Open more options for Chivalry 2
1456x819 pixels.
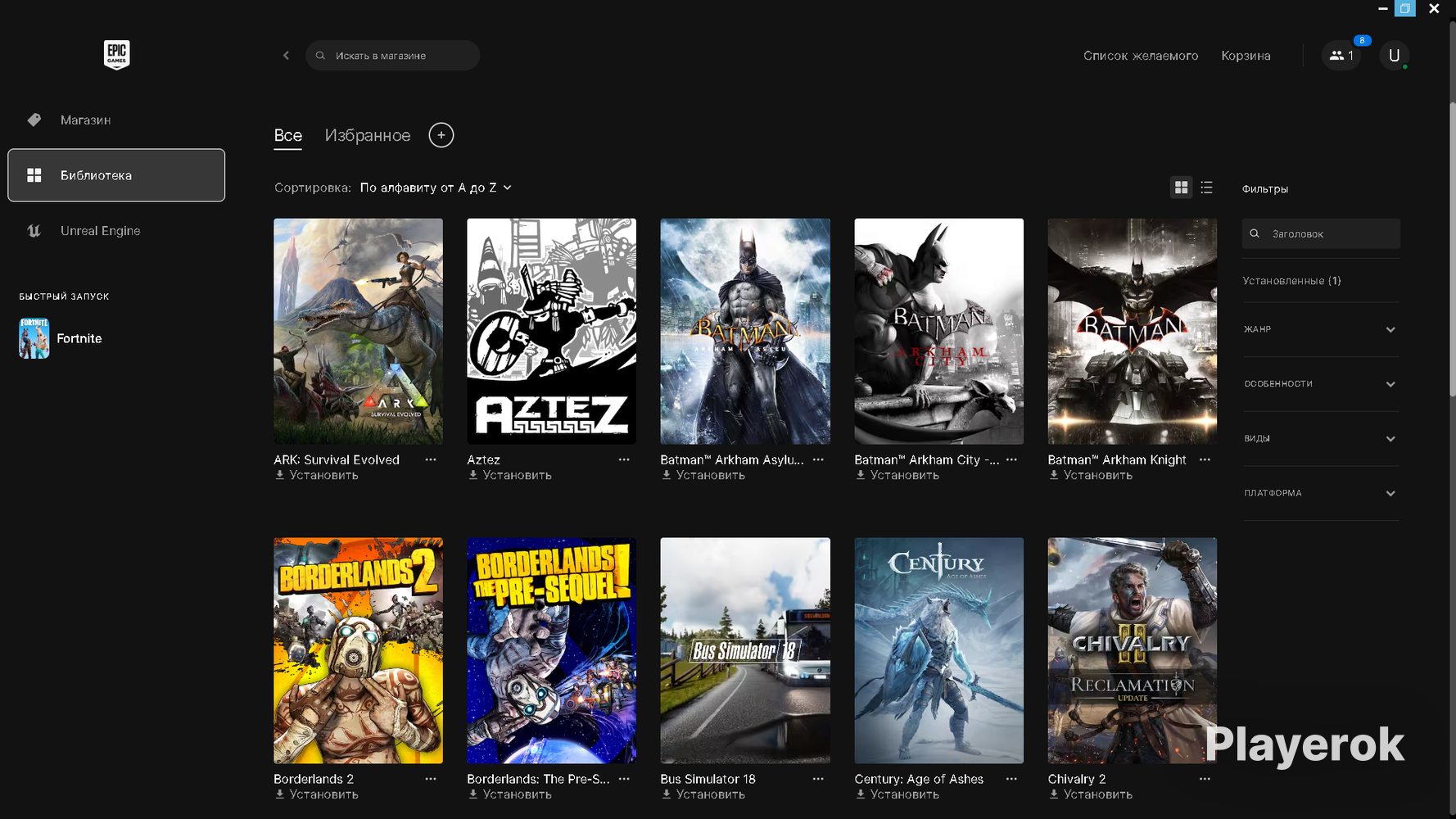pyautogui.click(x=1205, y=779)
